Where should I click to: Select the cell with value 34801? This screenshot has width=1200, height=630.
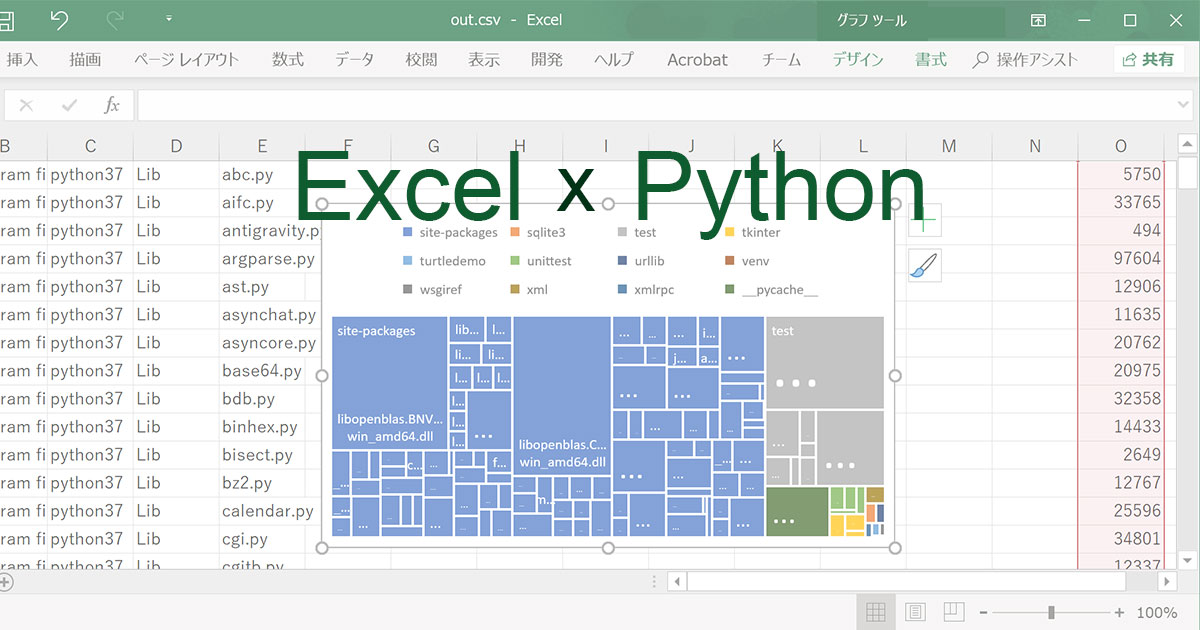1121,538
